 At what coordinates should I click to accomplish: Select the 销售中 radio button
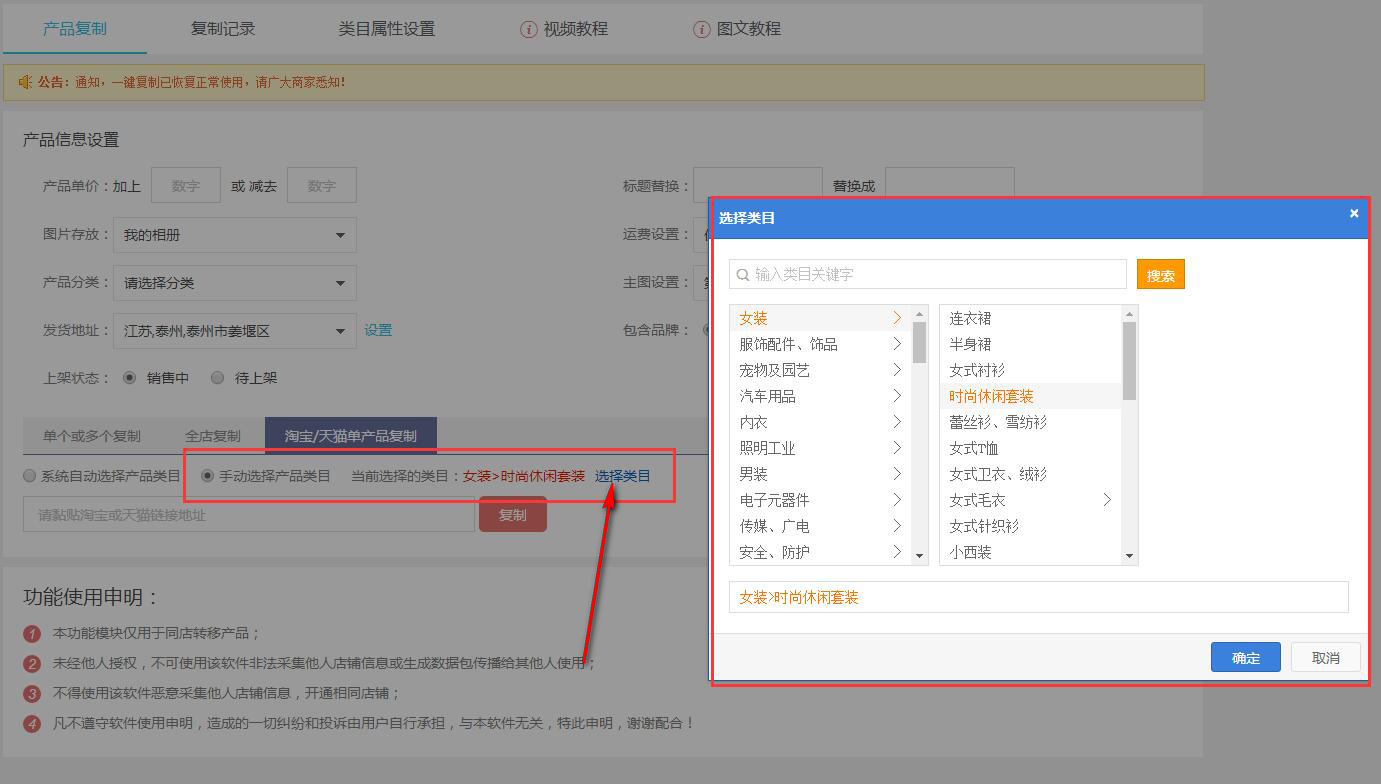point(129,378)
